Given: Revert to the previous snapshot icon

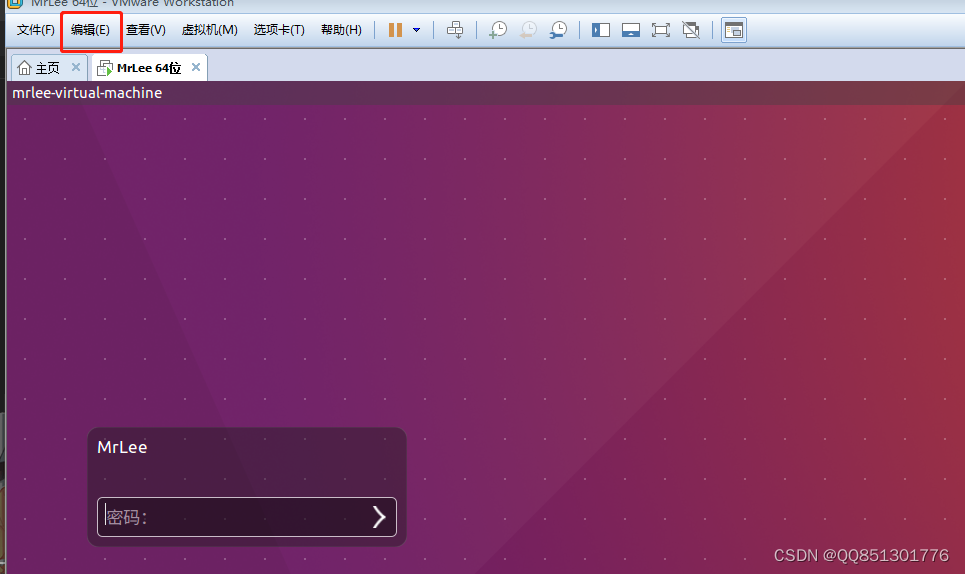Looking at the screenshot, I should click(528, 30).
